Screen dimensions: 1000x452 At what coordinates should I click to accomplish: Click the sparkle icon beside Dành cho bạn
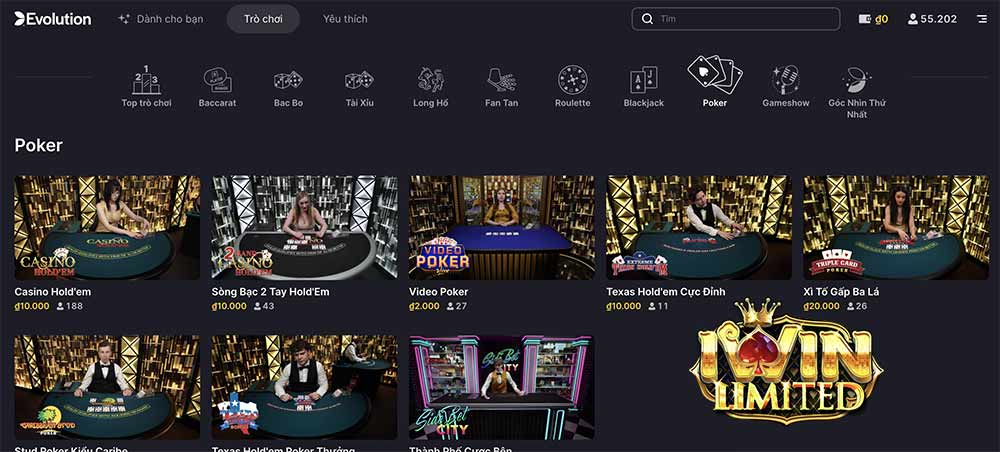click(x=124, y=19)
